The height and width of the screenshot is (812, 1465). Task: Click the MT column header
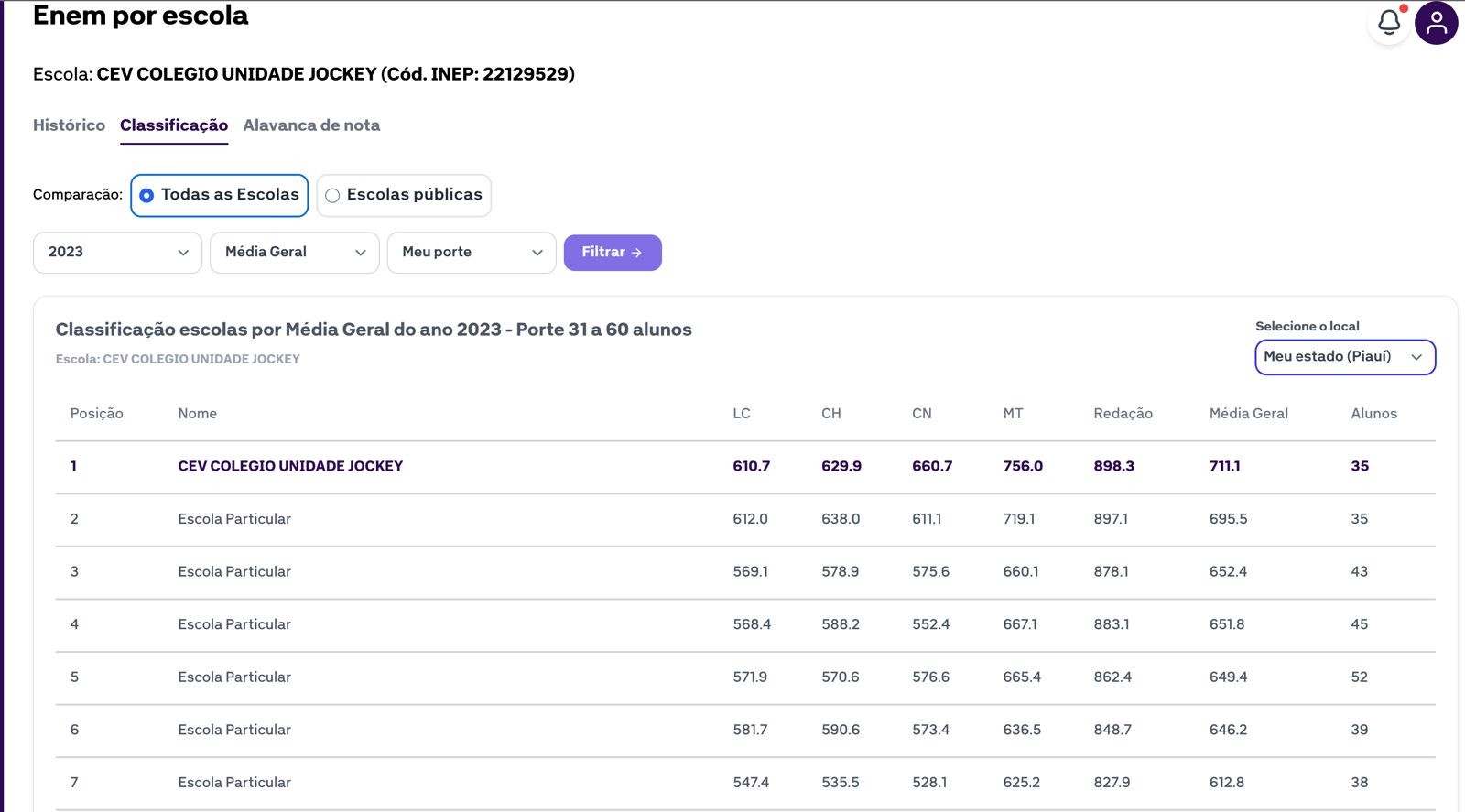[x=1013, y=414]
